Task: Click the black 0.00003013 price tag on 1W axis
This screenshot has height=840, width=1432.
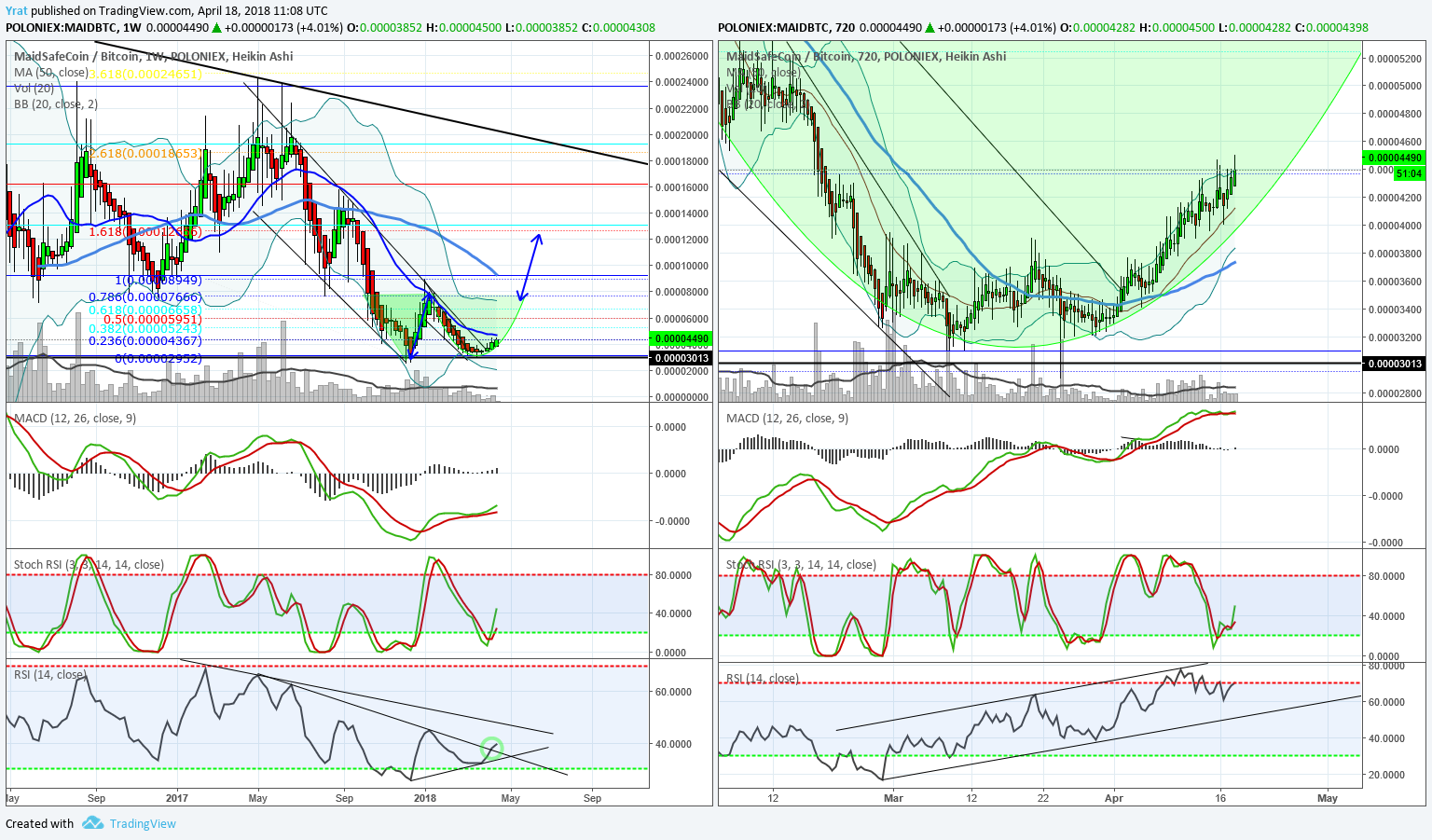Action: [680, 358]
